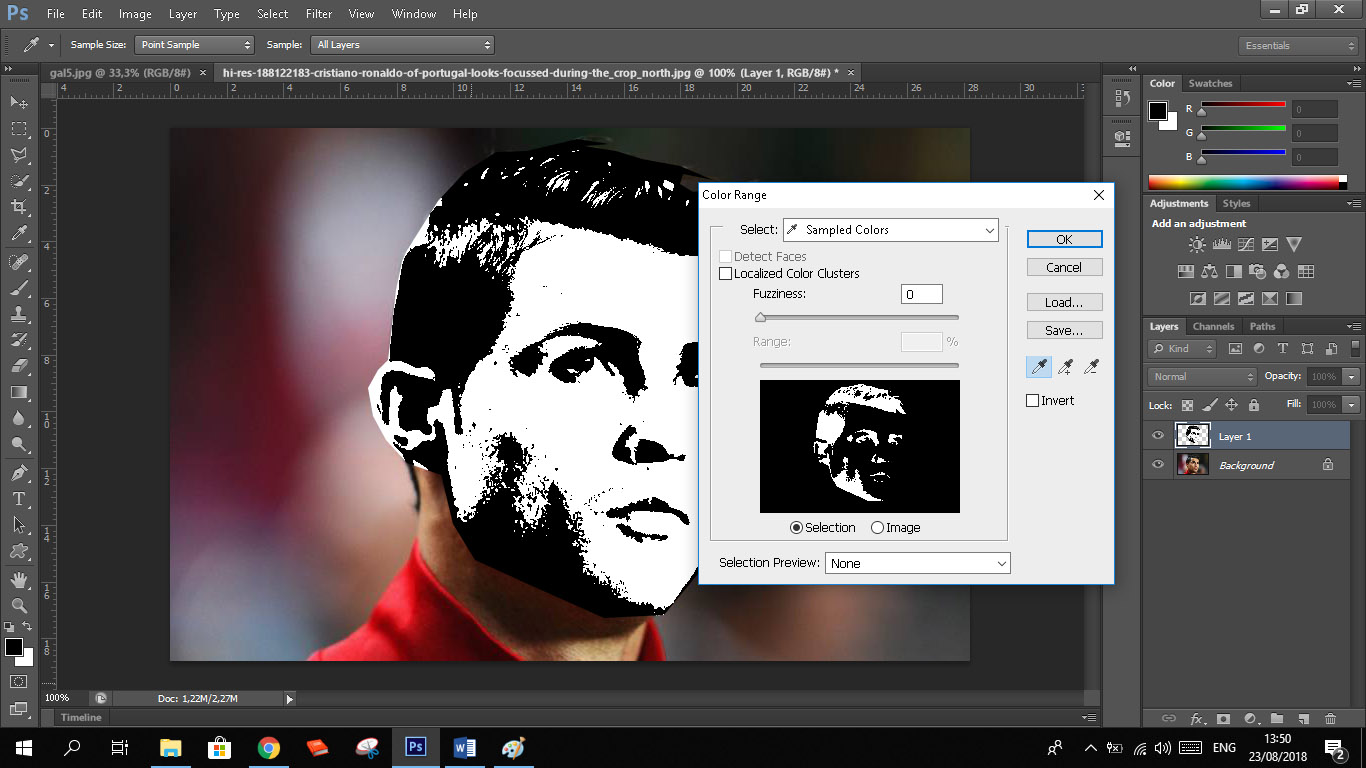Open the Filter menu
This screenshot has width=1366, height=768.
[319, 14]
